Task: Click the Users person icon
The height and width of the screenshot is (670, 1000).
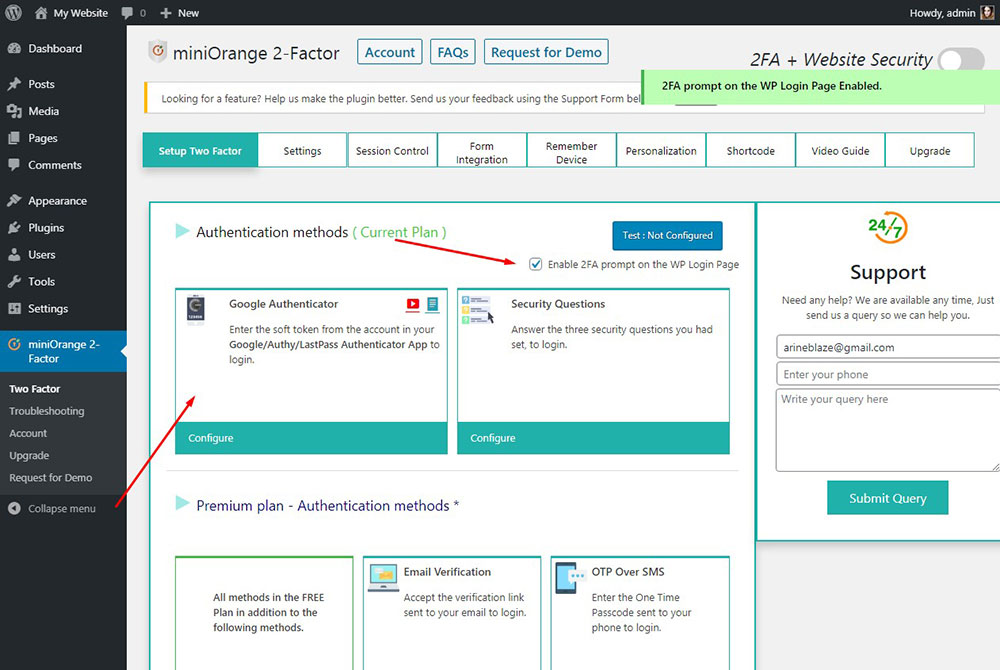Action: [x=15, y=254]
